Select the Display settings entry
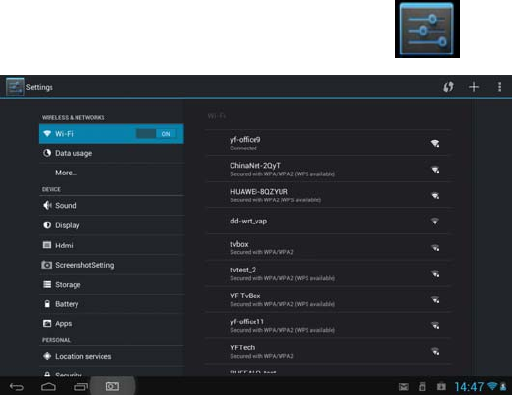The height and width of the screenshot is (395, 512). click(x=111, y=225)
